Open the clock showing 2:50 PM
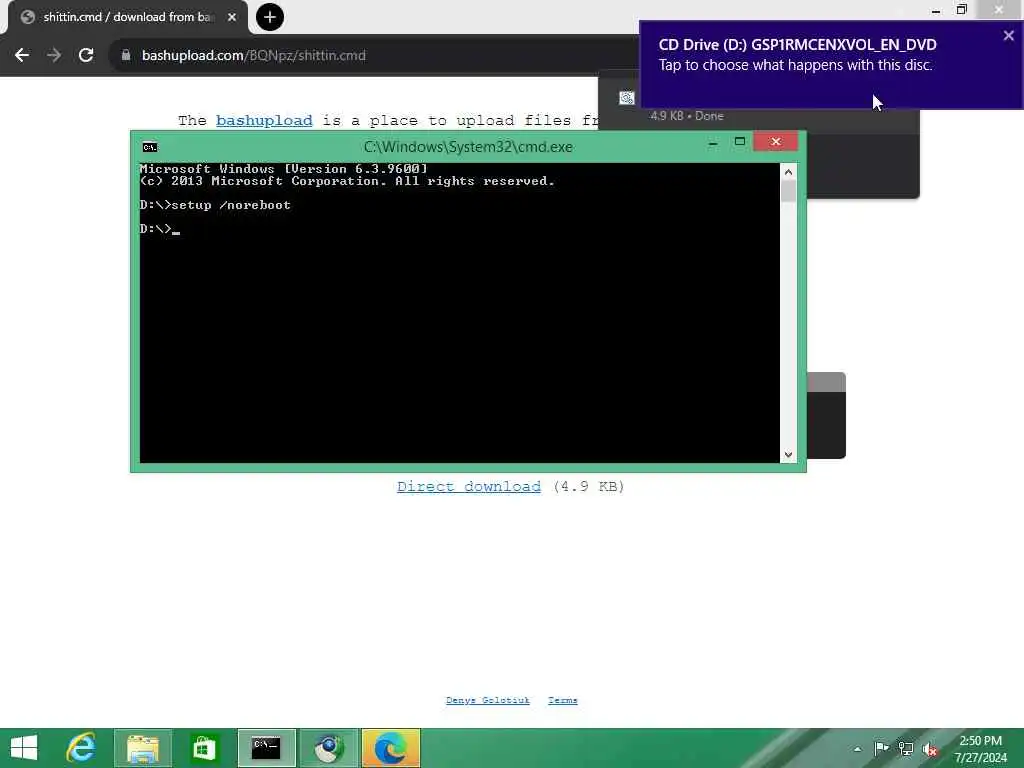The height and width of the screenshot is (768, 1024). click(x=980, y=749)
